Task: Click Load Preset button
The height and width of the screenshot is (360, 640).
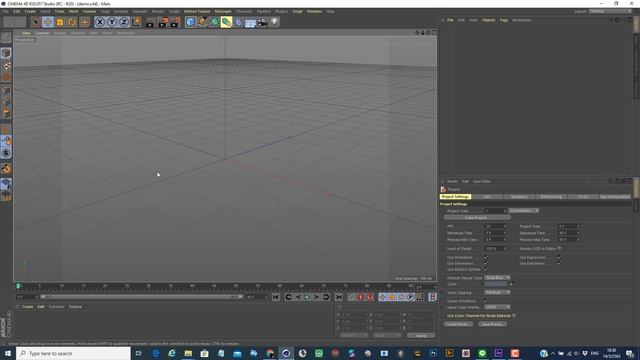Action: [458, 324]
